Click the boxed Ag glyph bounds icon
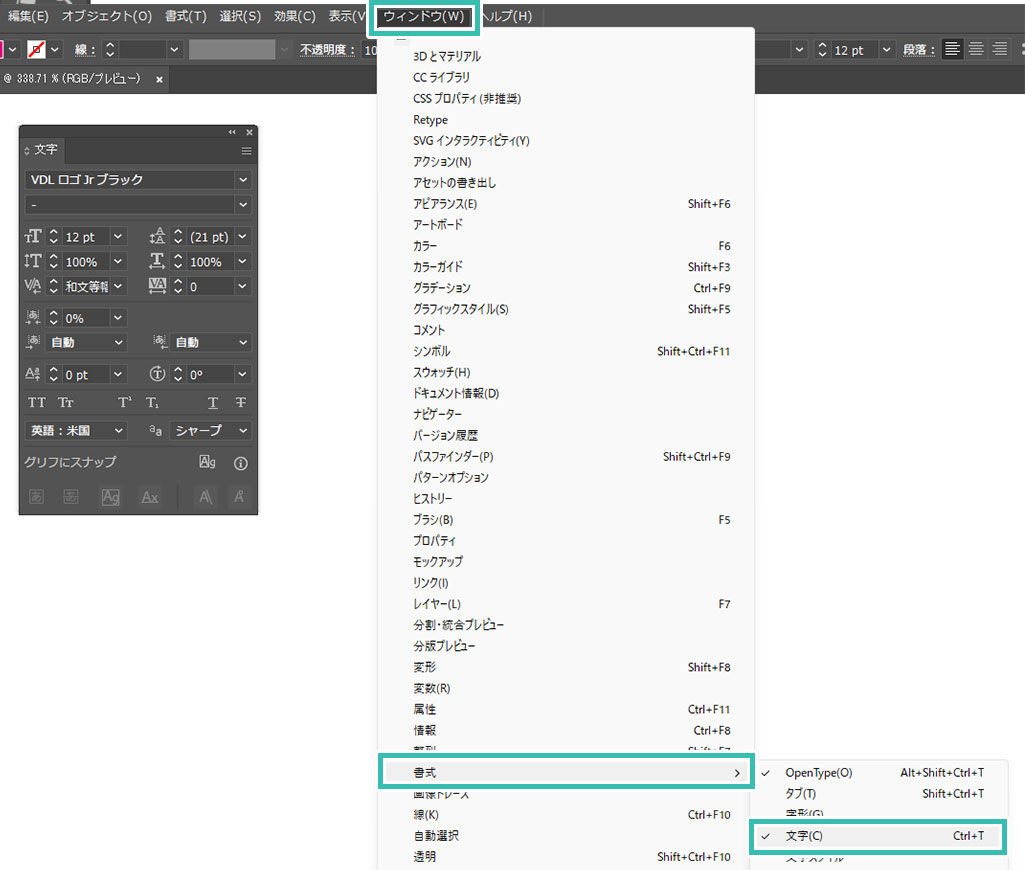 click(x=110, y=497)
